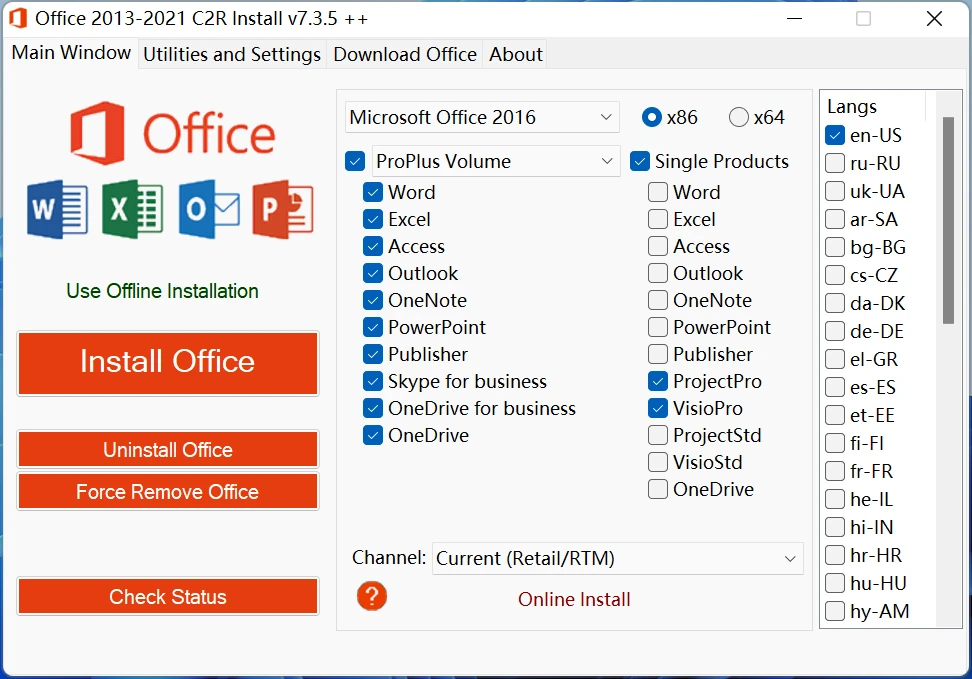The image size is (972, 679).
Task: Expand the Microsoft Office 2016 version dropdown
Action: (482, 117)
